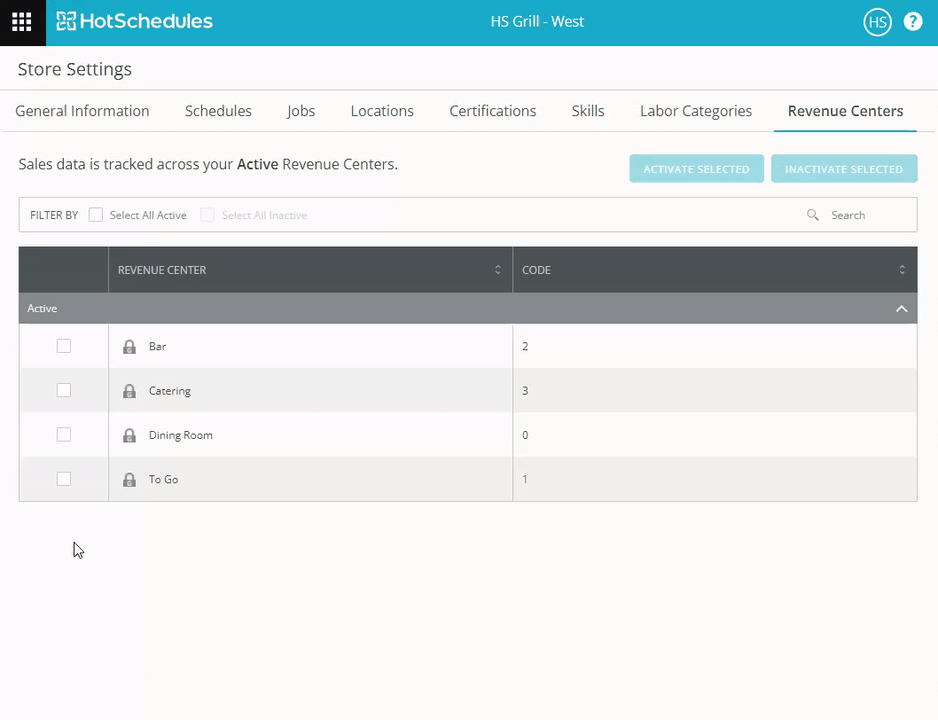Select the Catering row checkbox
This screenshot has width=938, height=720.
click(64, 390)
